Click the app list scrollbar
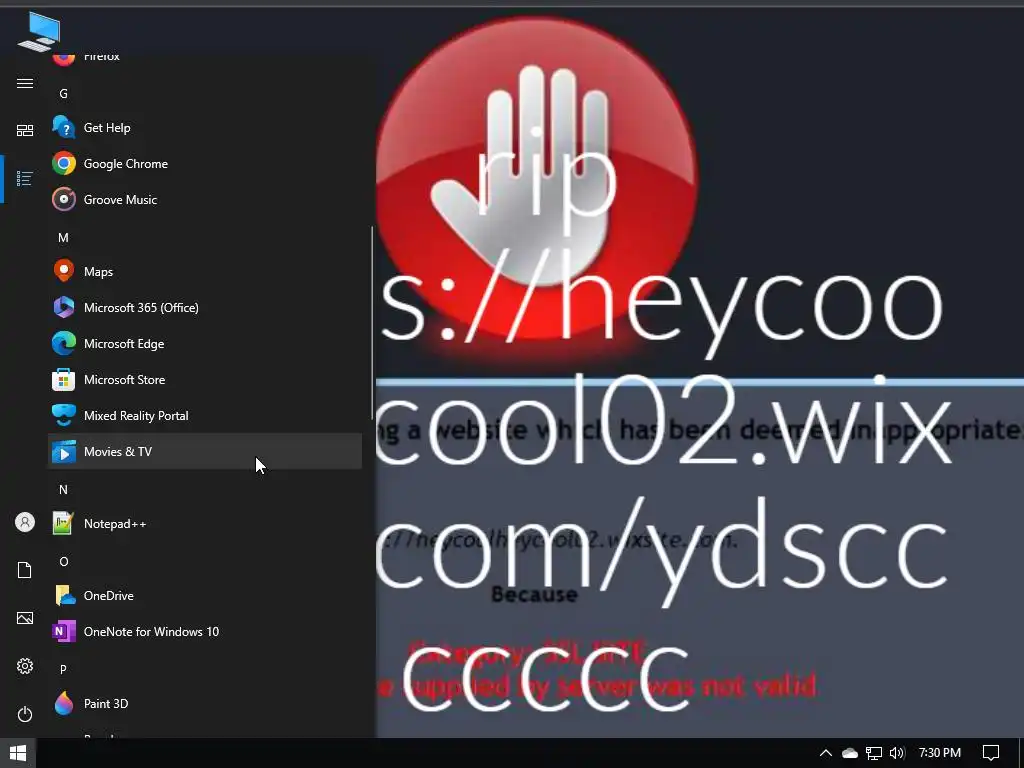 coord(372,323)
